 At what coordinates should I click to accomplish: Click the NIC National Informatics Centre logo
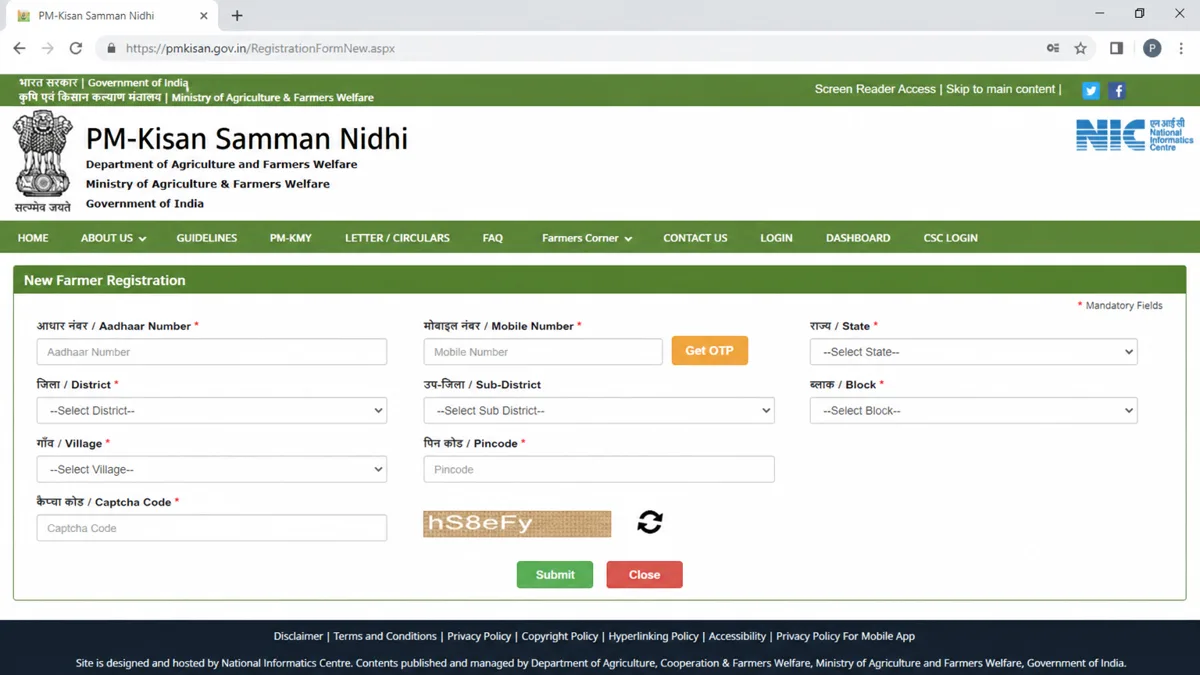click(1134, 134)
